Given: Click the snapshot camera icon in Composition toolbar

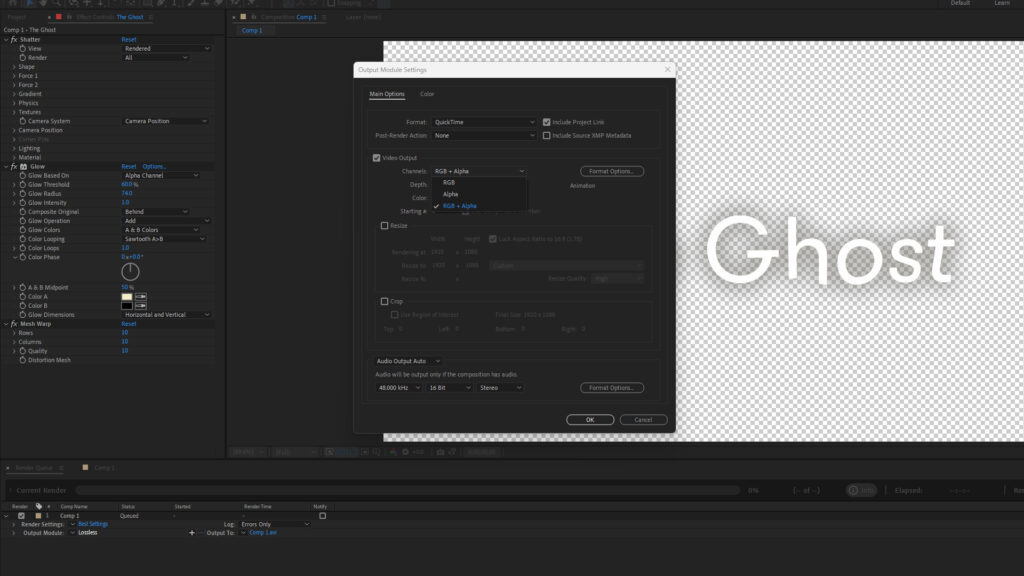Looking at the screenshot, I should tap(440, 451).
